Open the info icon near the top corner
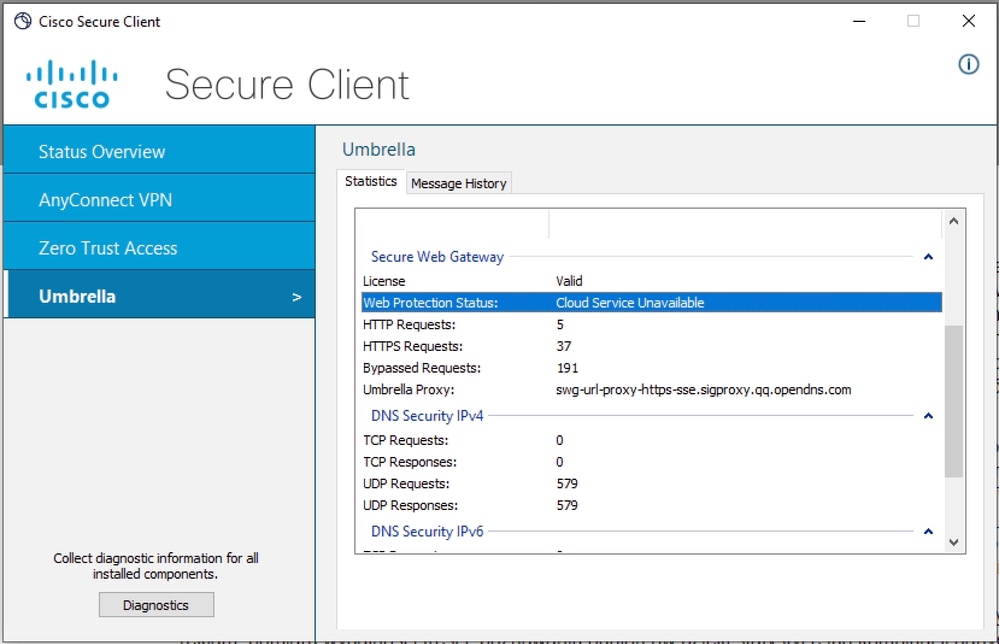This screenshot has height=644, width=999. [x=968, y=64]
